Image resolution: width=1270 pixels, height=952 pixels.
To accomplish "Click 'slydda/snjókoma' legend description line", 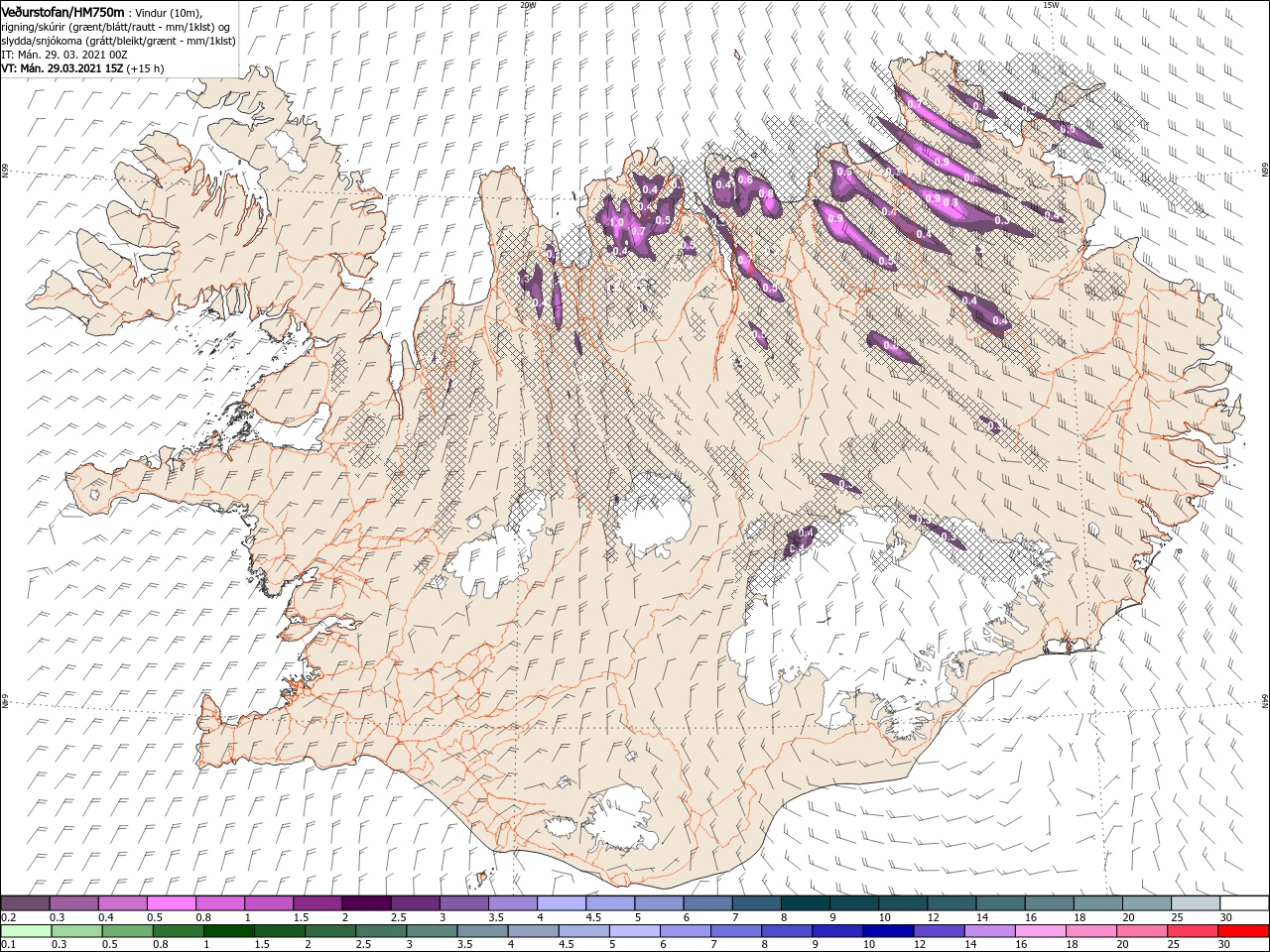I will tap(116, 40).
